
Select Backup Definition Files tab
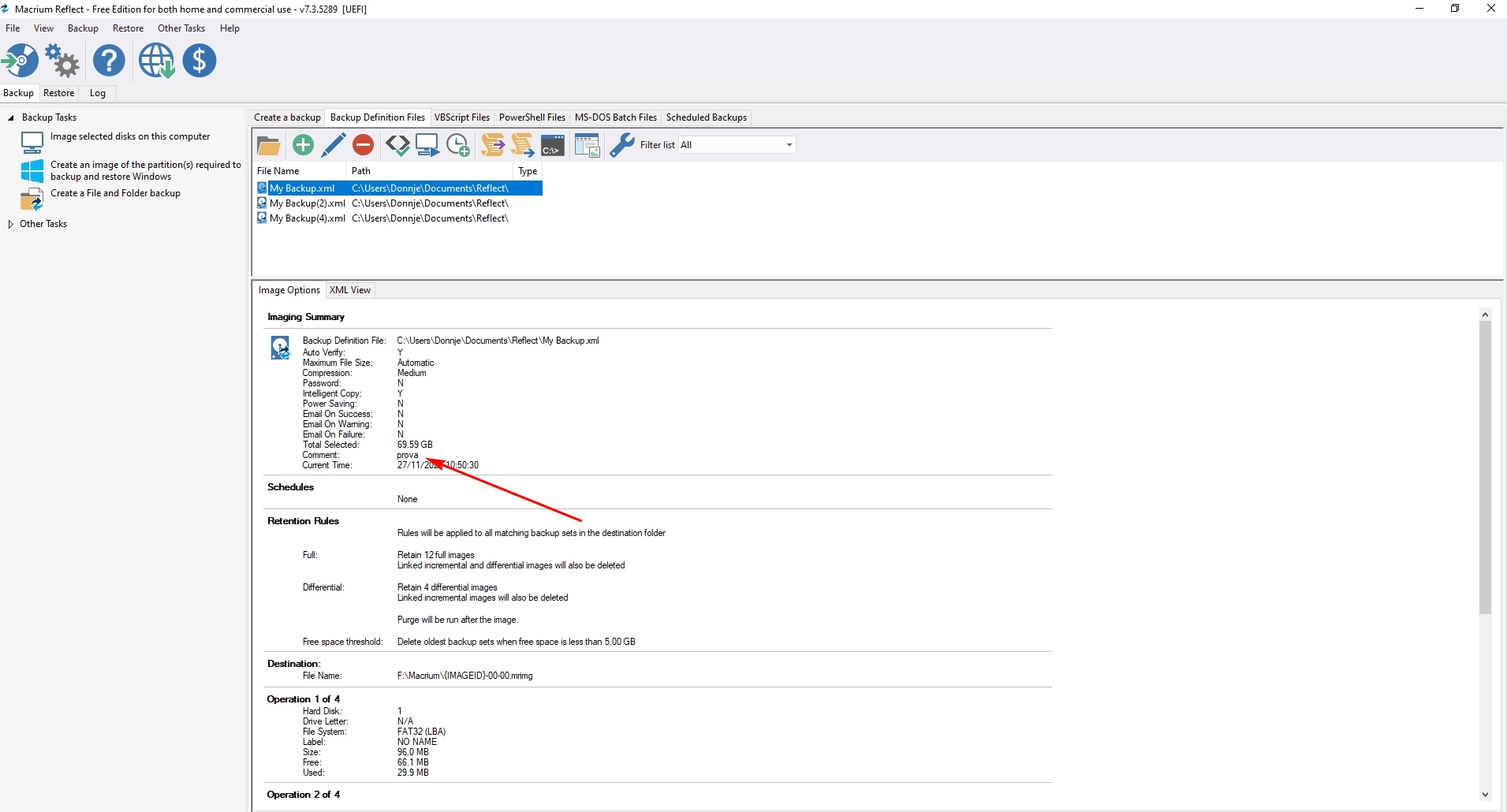coord(378,117)
